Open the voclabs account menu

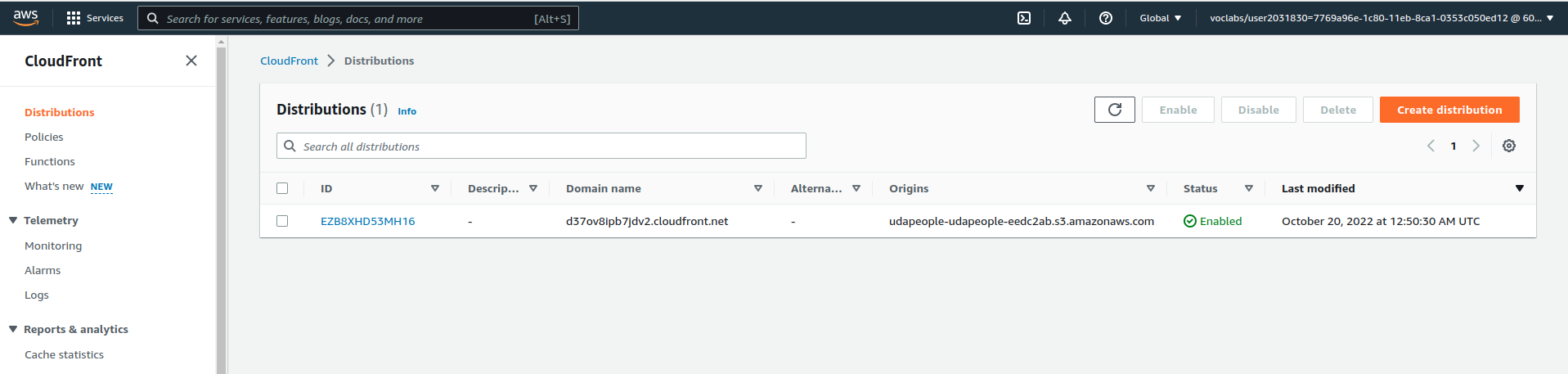tap(1382, 18)
